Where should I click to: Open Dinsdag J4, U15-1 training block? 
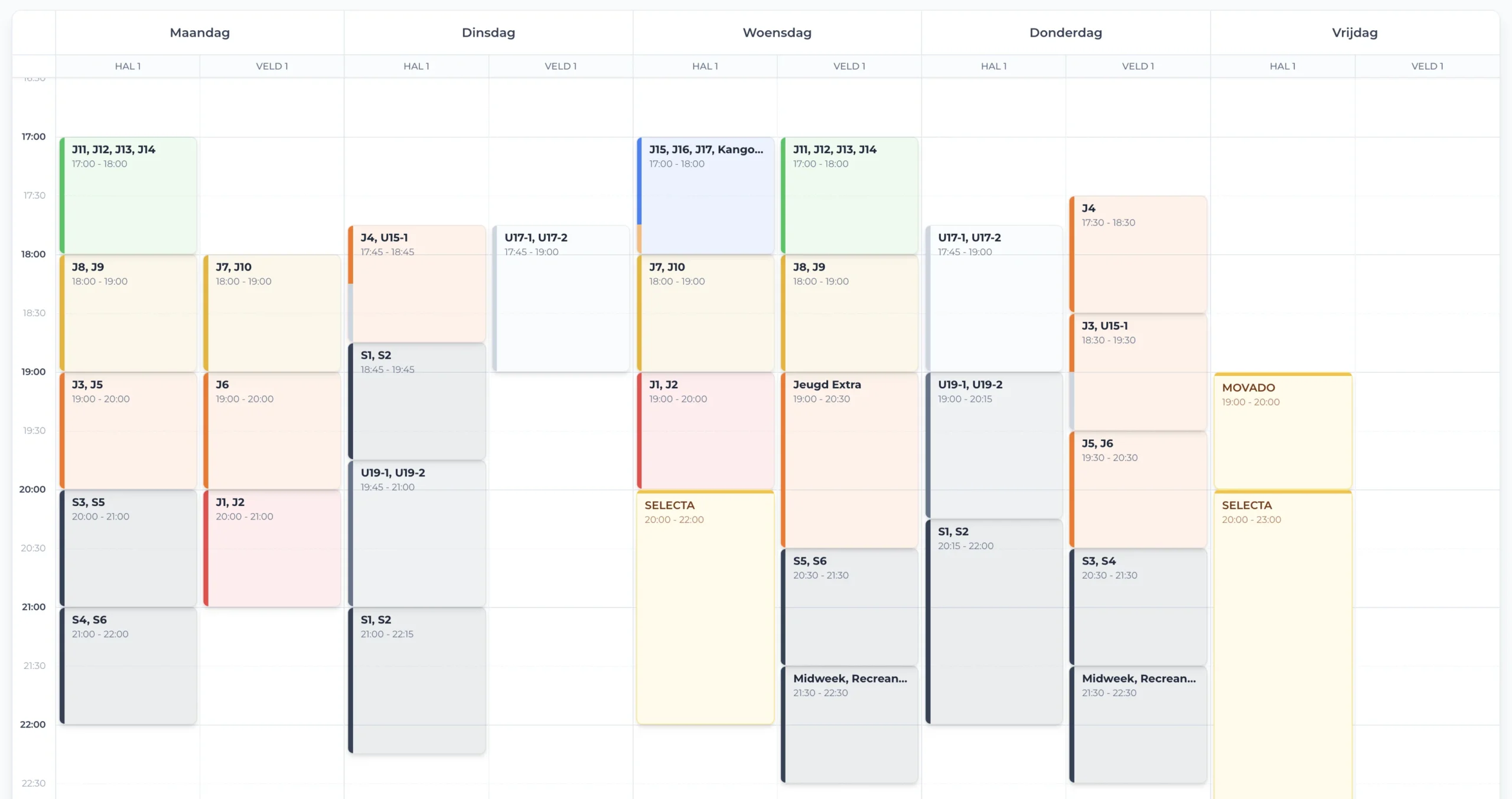[417, 283]
